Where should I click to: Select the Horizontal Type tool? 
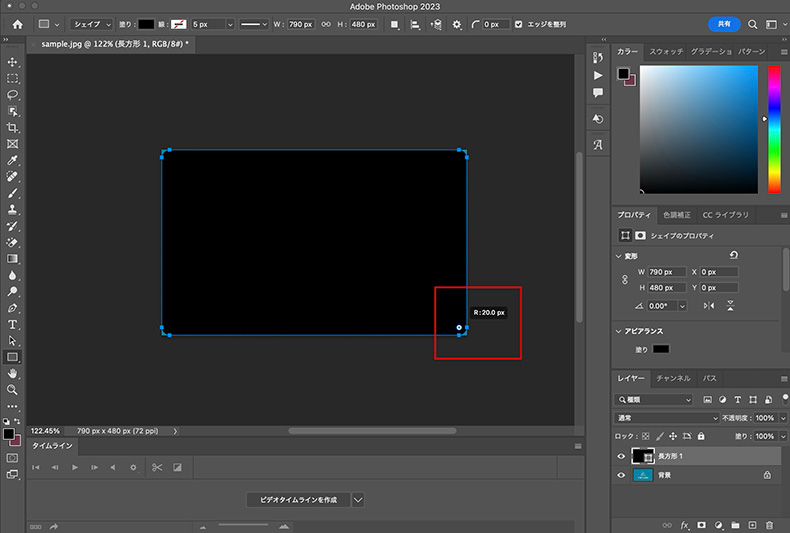click(x=13, y=324)
